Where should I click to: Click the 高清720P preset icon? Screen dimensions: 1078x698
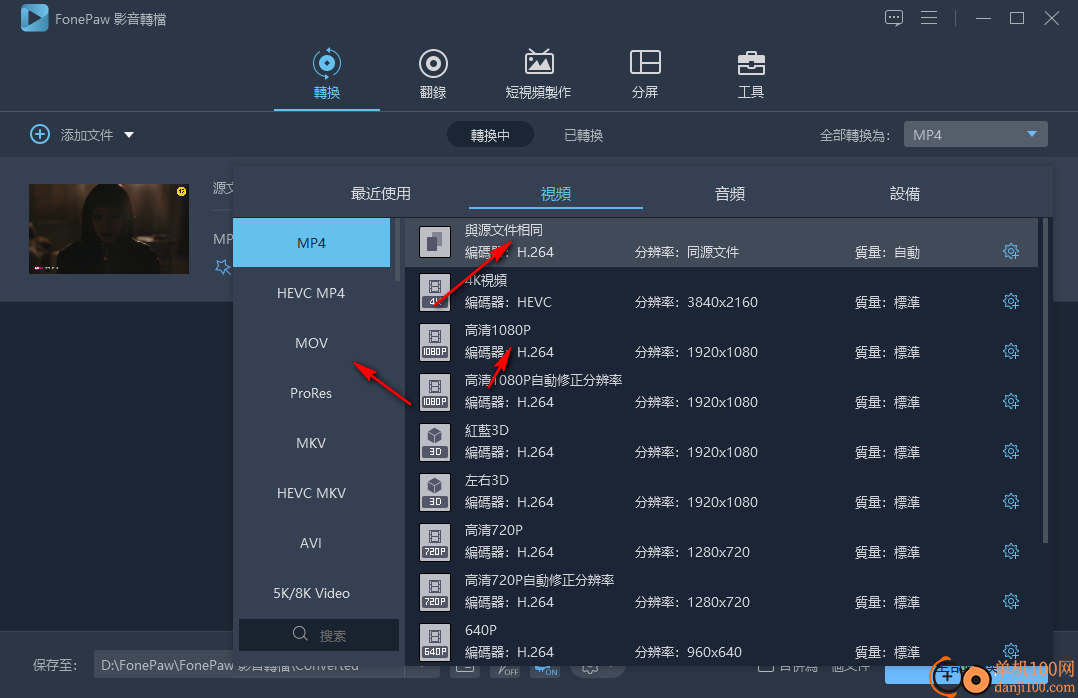click(434, 542)
